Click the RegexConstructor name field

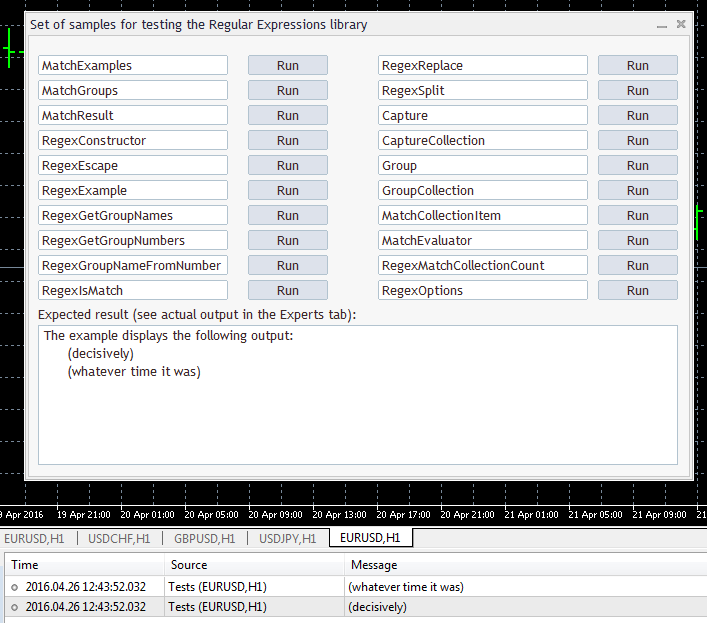click(133, 140)
